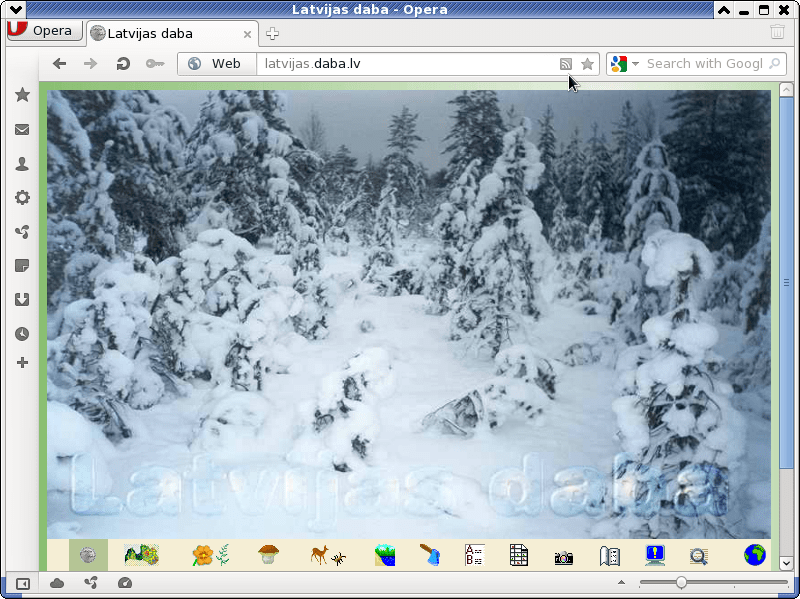Open the flower and plants icon
800x599 pixels.
pyautogui.click(x=210, y=555)
